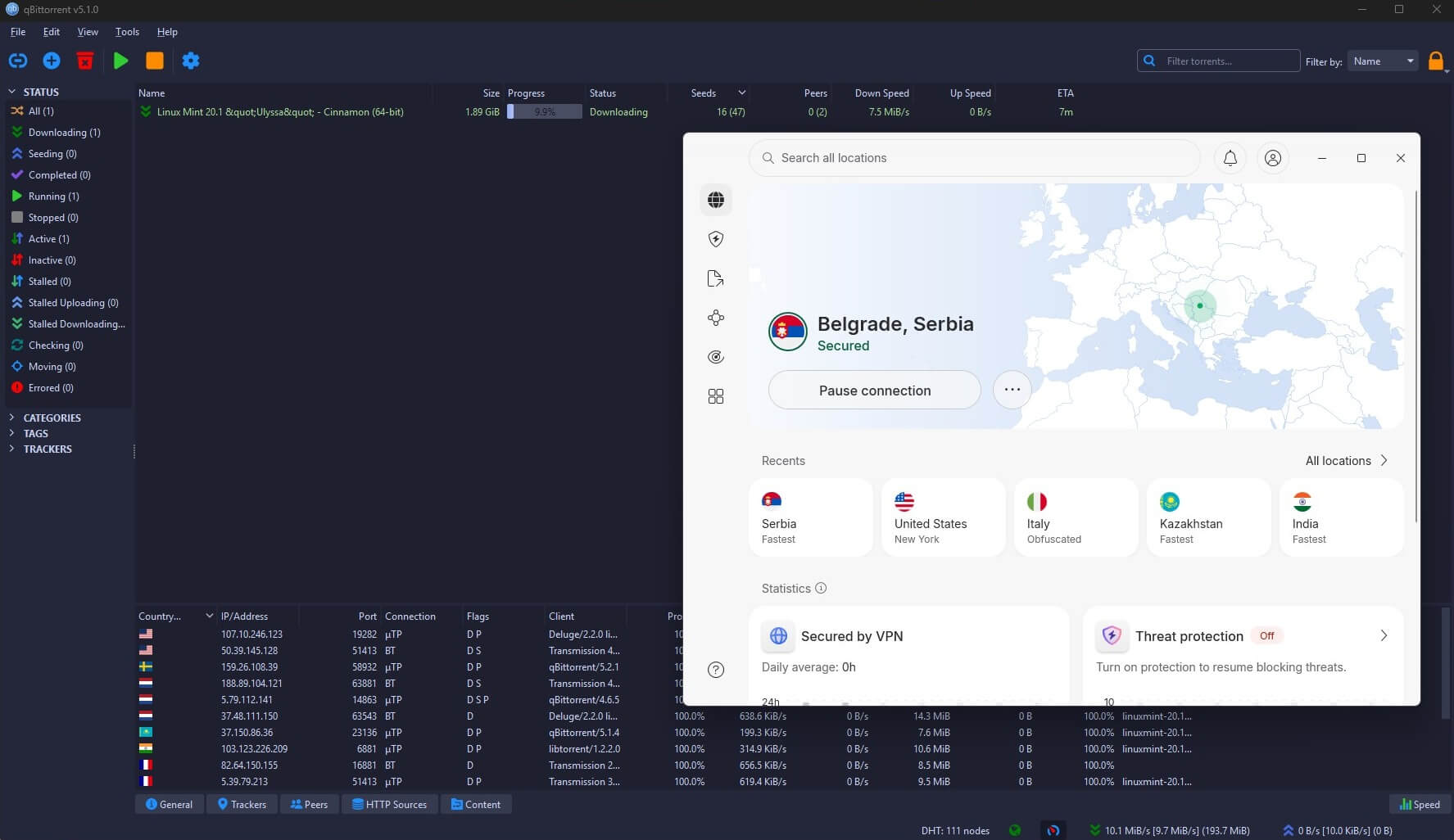Switch to the General tab

click(170, 804)
